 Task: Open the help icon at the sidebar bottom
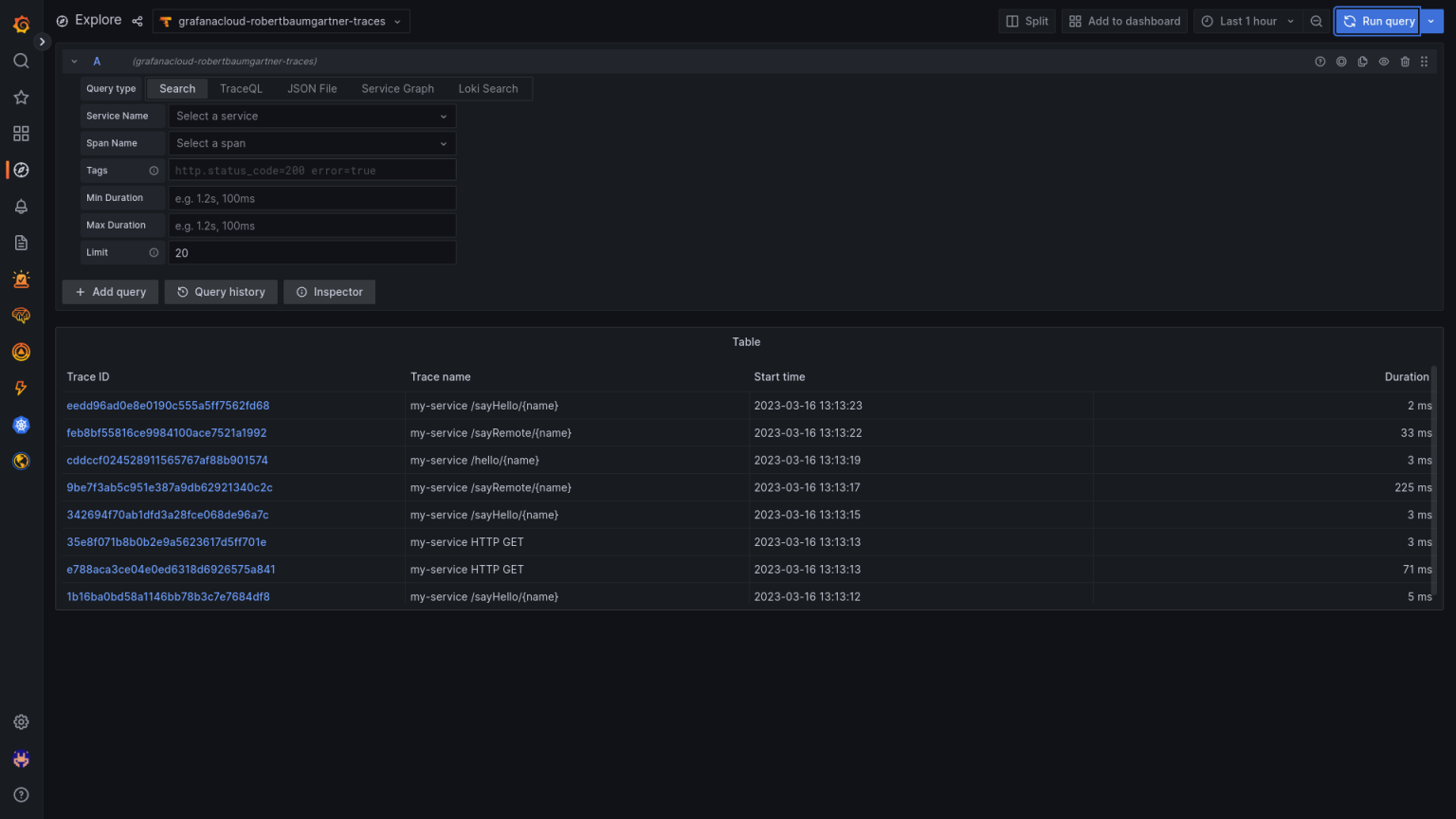point(21,794)
